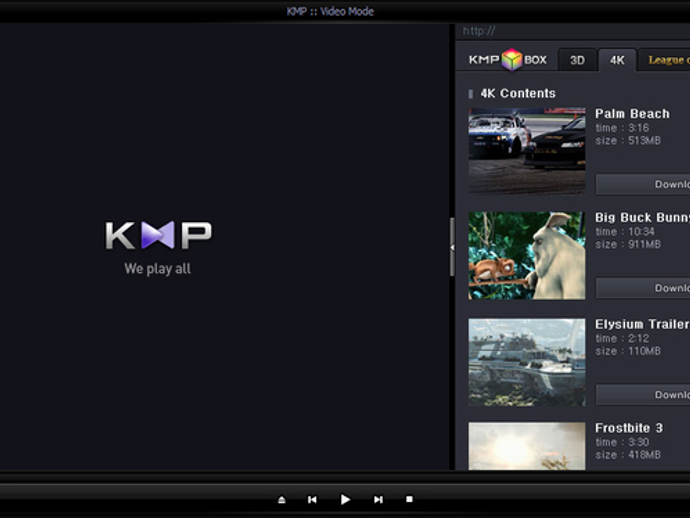
Task: Click the Elysium Trailer size 110MB text
Action: [x=628, y=351]
